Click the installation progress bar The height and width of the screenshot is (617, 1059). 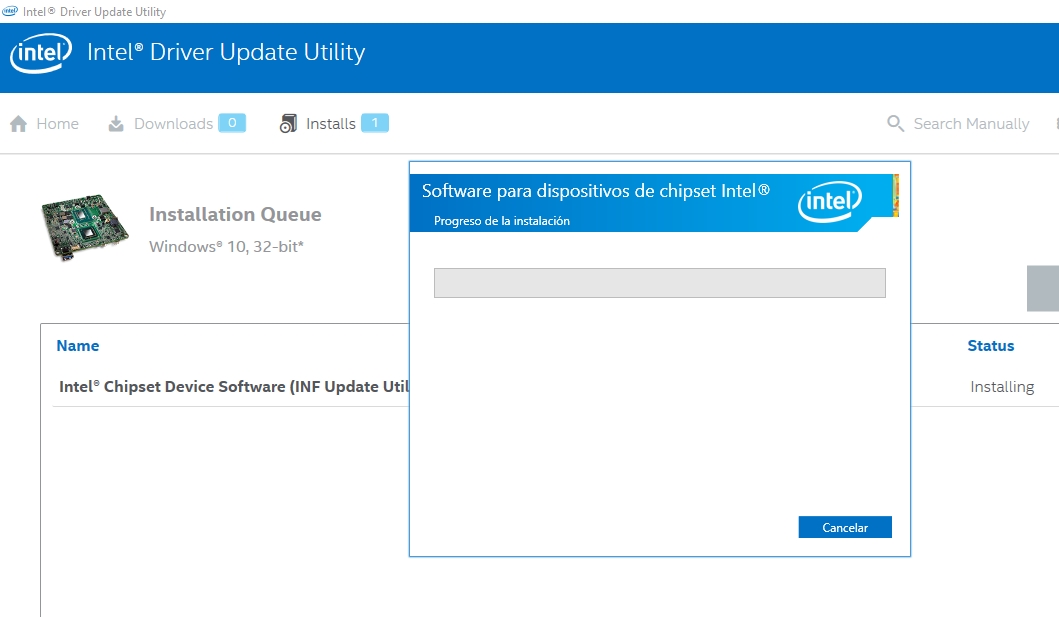click(659, 283)
